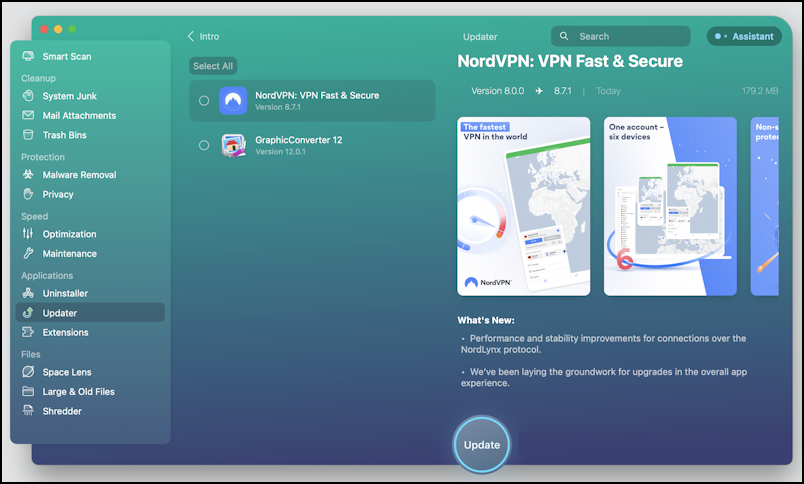Screen dimensions: 804x484
Task: Select the System Junk label
Action: point(70,96)
